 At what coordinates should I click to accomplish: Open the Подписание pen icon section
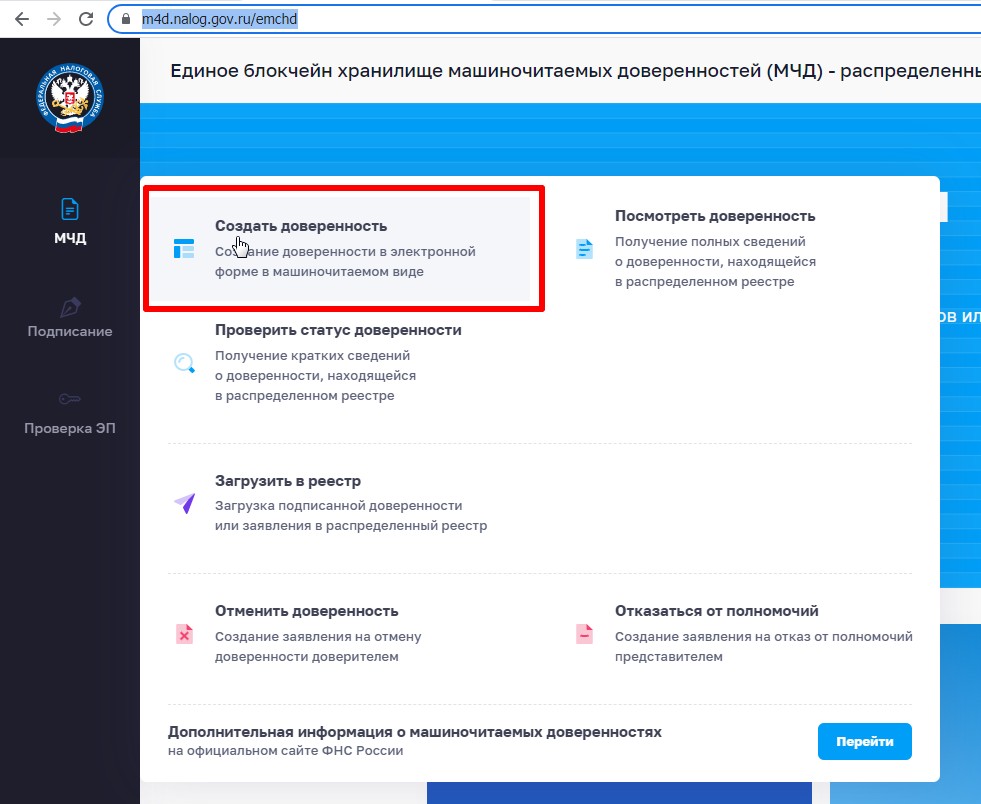click(70, 306)
